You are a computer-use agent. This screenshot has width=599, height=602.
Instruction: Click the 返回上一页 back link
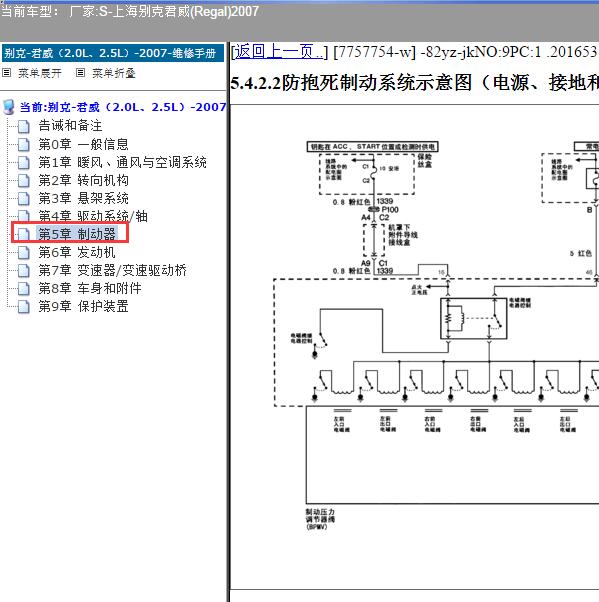coord(279,51)
